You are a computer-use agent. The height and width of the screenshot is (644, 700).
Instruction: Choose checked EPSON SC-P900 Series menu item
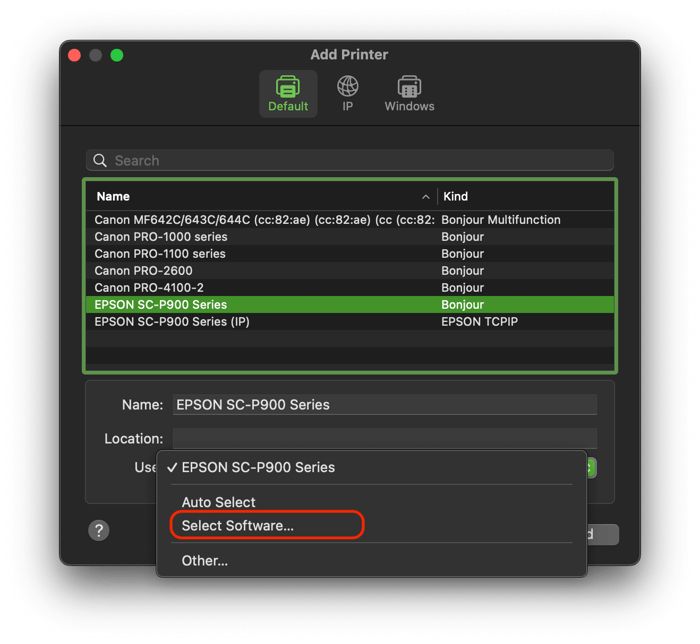click(x=371, y=467)
